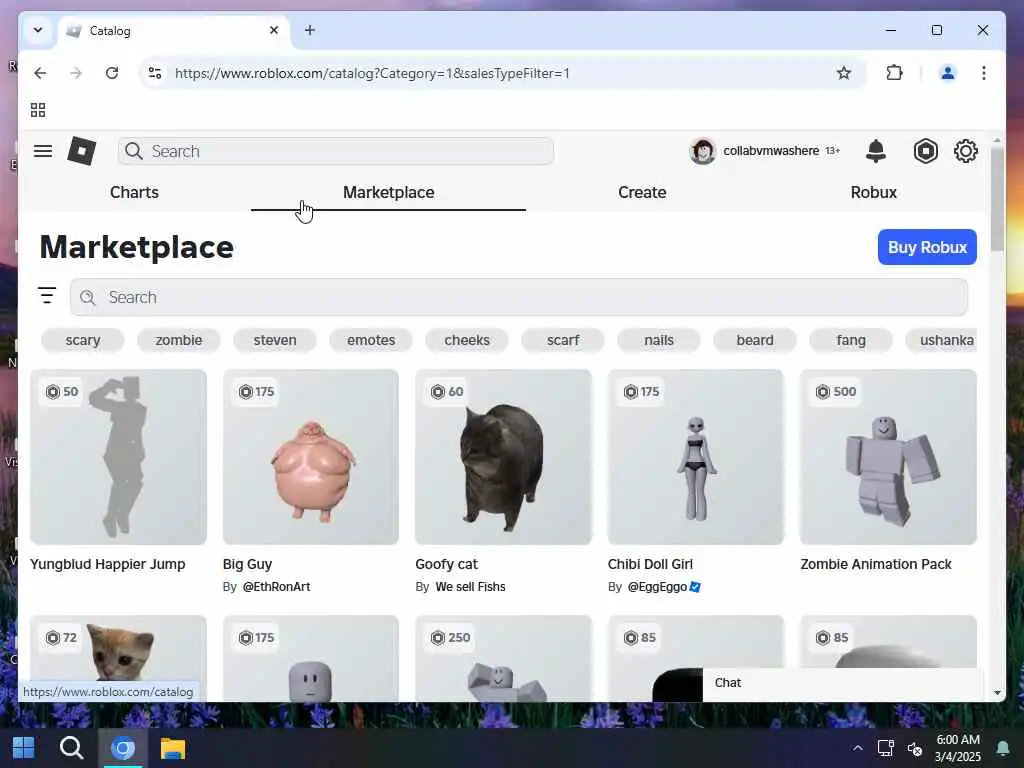
Task: Select the fang suggestion chip
Action: coord(850,340)
